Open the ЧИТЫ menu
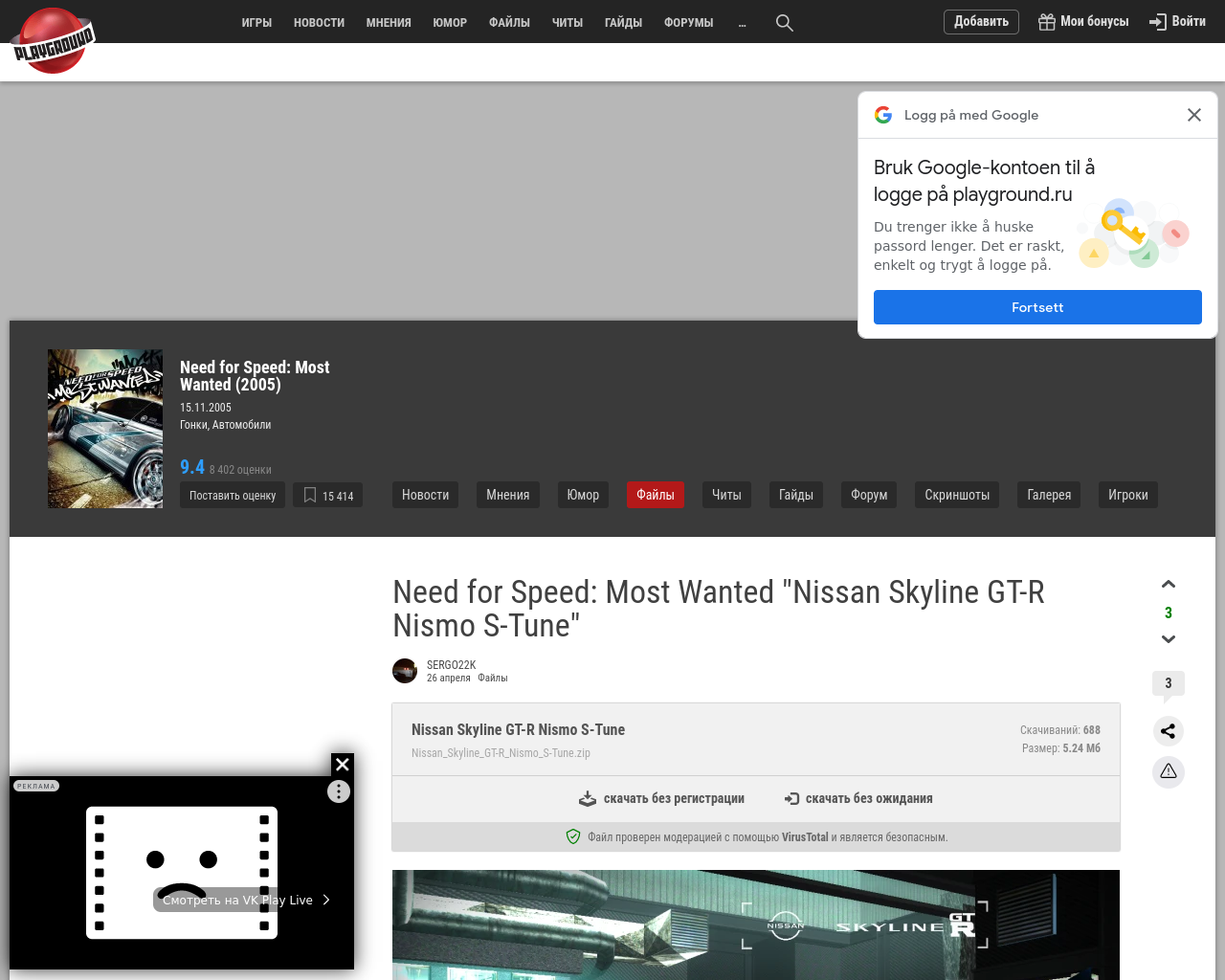The height and width of the screenshot is (980, 1225). pos(568,22)
